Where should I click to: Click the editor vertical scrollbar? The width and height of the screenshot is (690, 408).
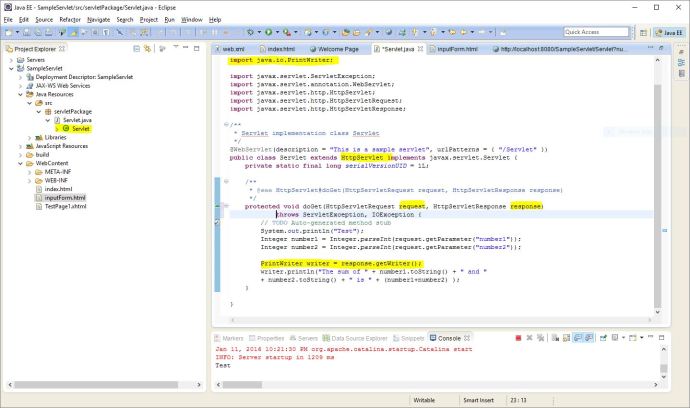pos(657,196)
